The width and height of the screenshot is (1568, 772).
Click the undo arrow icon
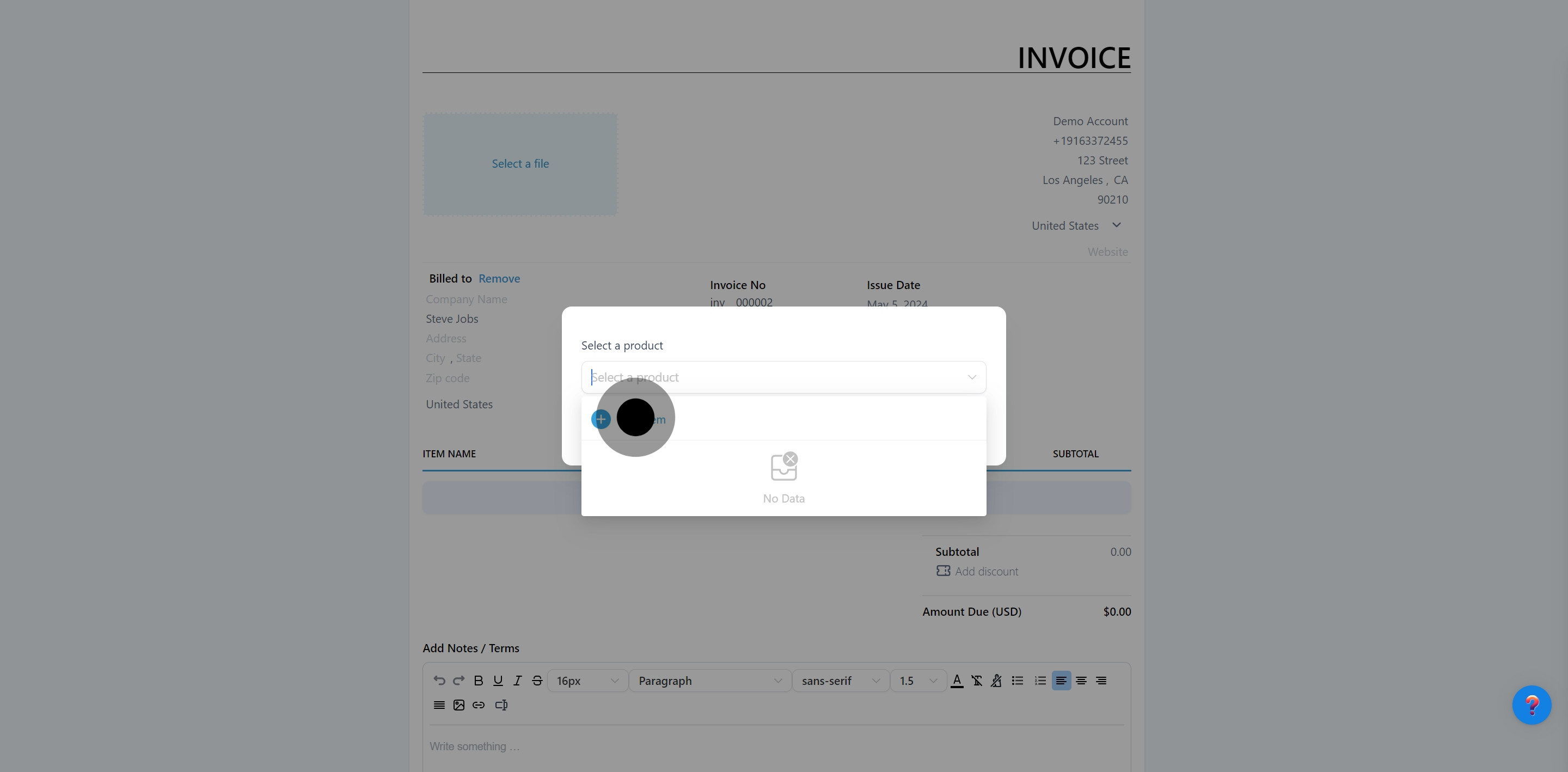pyautogui.click(x=439, y=681)
